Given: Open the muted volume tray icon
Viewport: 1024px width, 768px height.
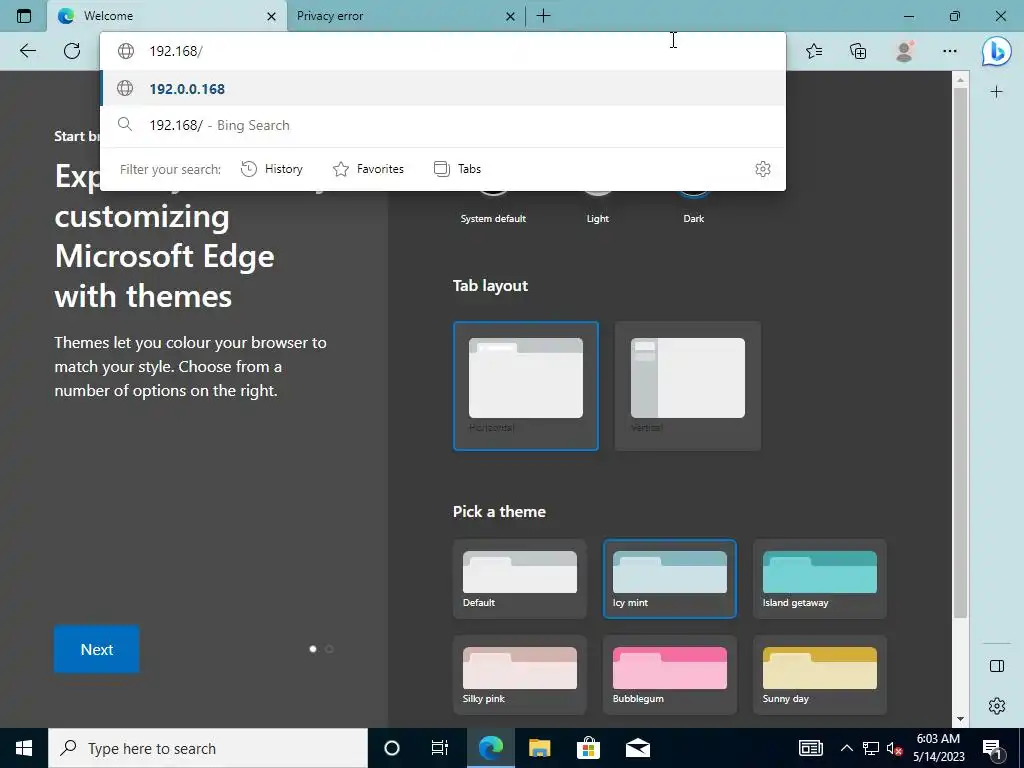Looking at the screenshot, I should point(895,748).
